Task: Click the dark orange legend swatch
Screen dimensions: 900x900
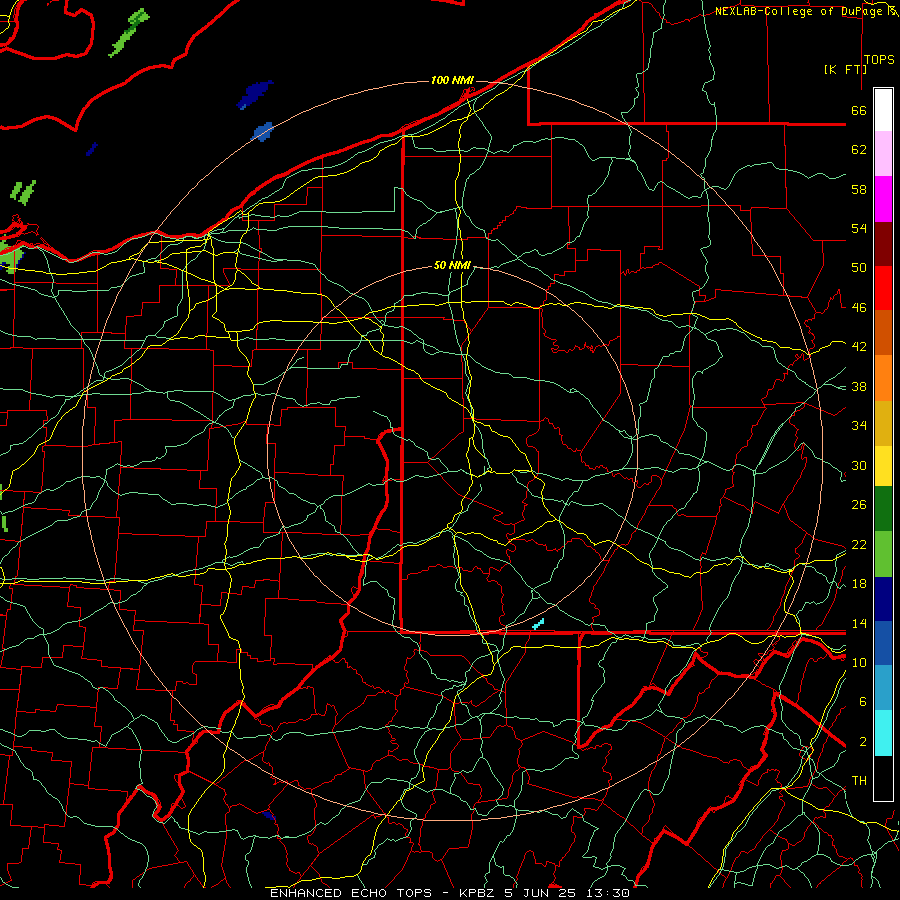Action: click(x=883, y=332)
